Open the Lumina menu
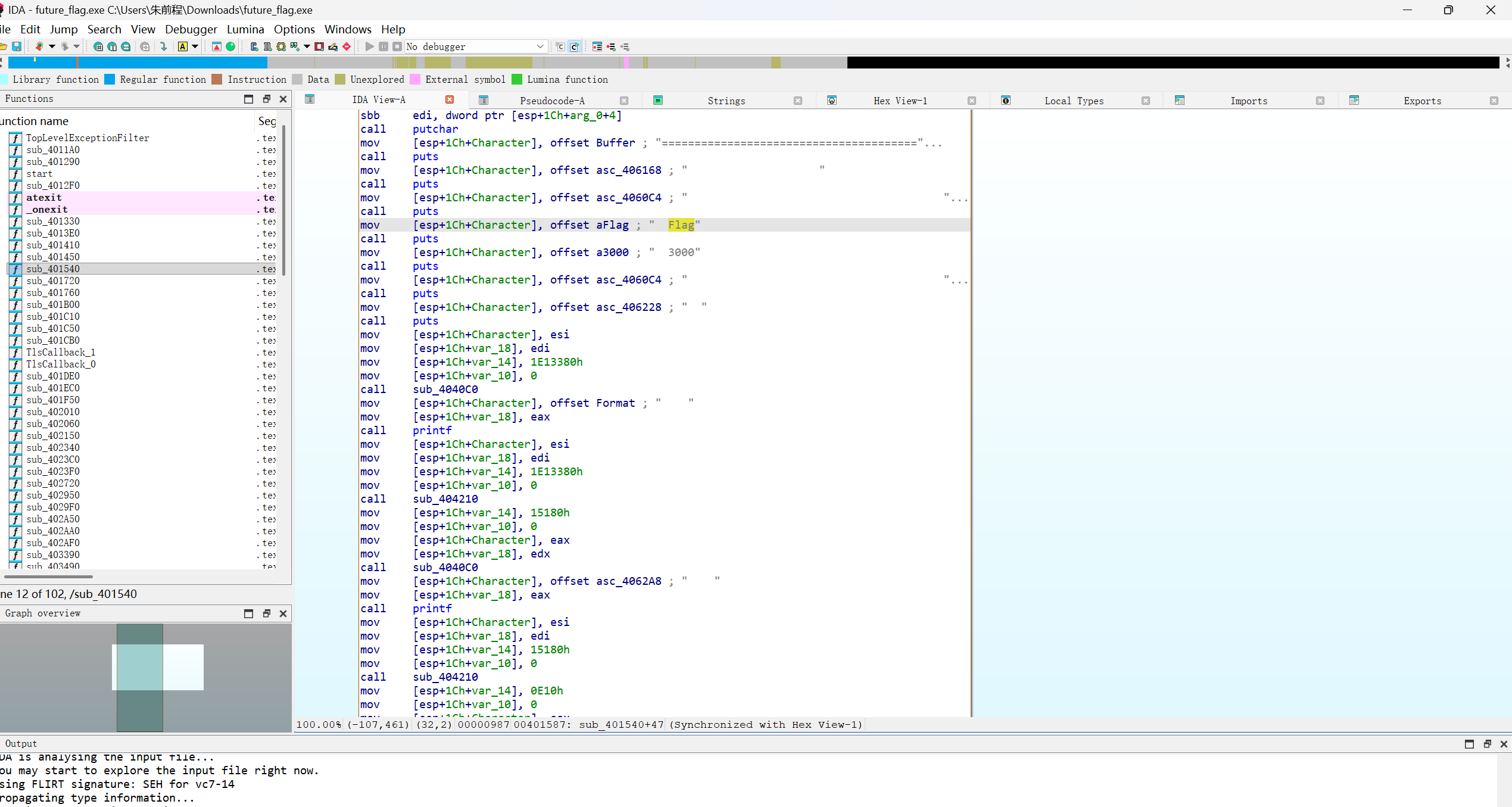 point(245,29)
